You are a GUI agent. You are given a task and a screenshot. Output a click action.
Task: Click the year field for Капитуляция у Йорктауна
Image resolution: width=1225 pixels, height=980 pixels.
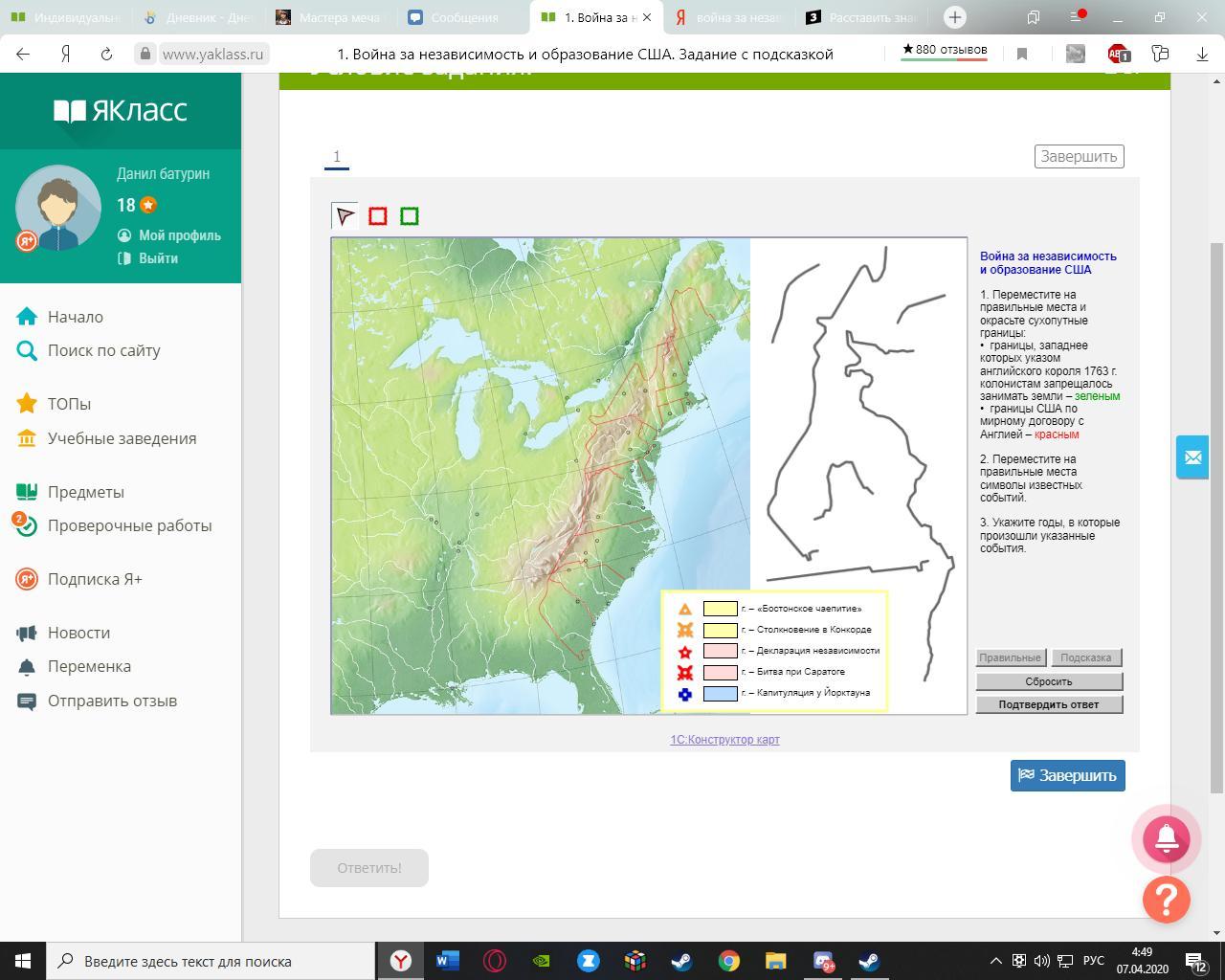721,694
